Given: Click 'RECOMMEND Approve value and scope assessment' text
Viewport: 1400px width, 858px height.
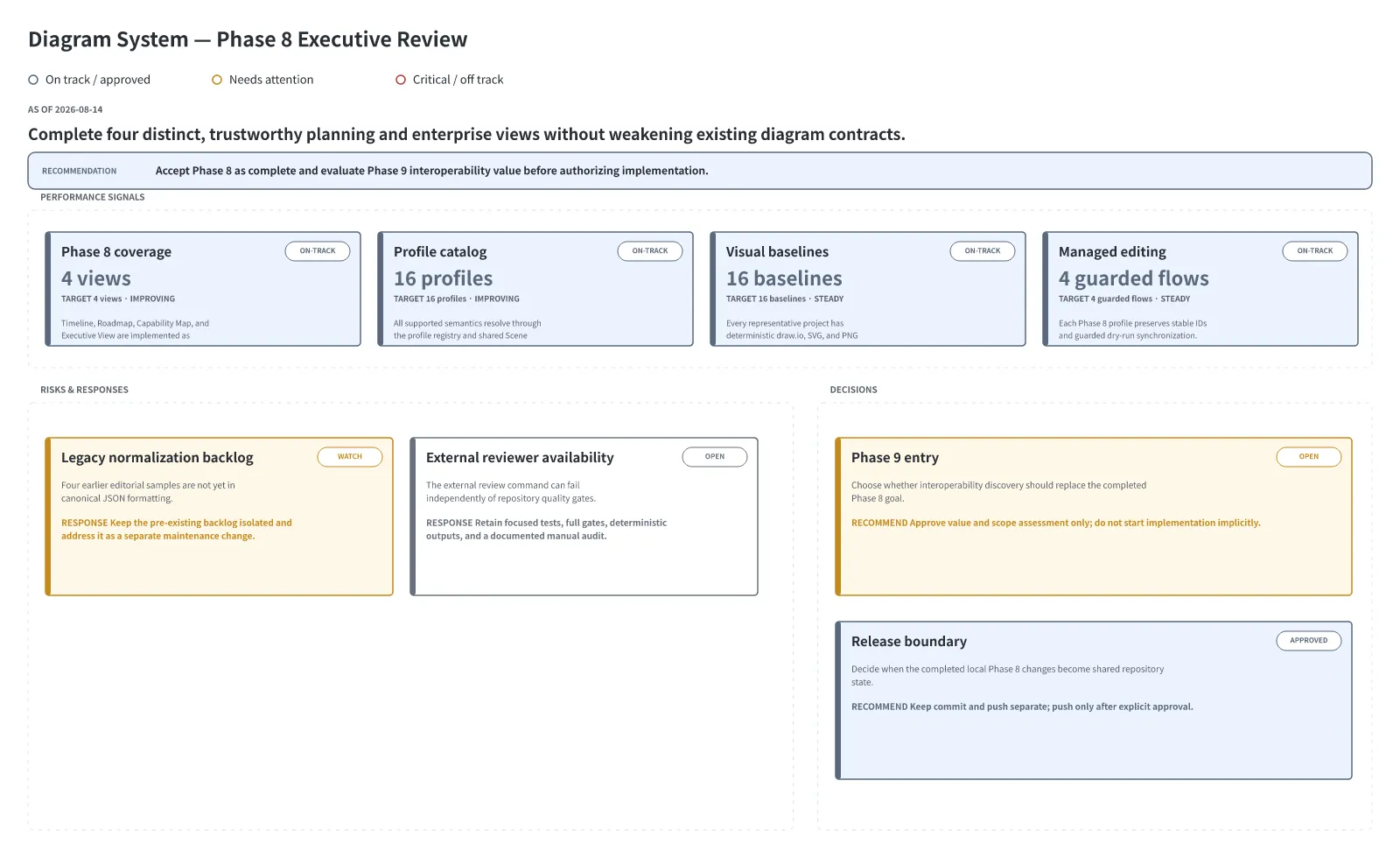Looking at the screenshot, I should pyautogui.click(x=1056, y=523).
